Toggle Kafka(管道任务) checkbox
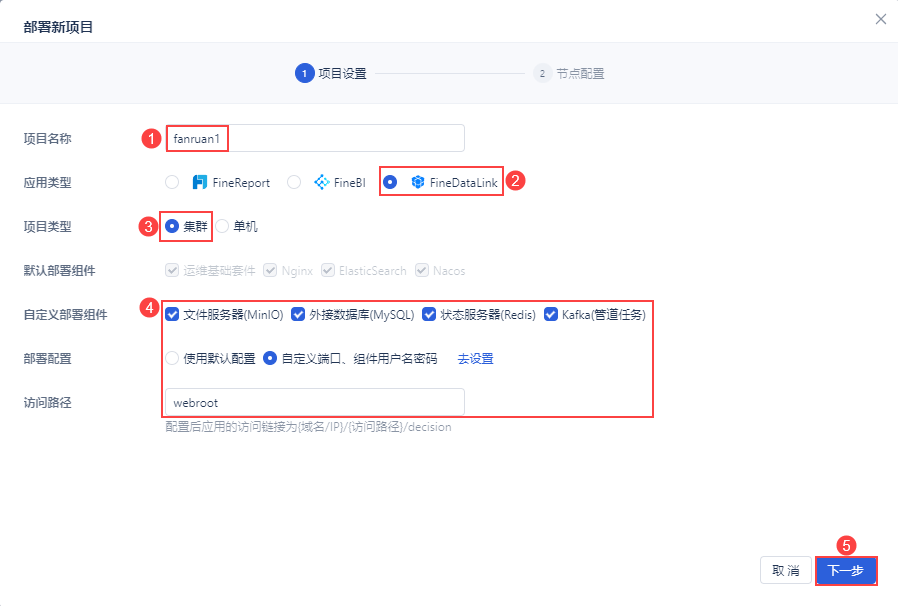898x606 pixels. [551, 314]
